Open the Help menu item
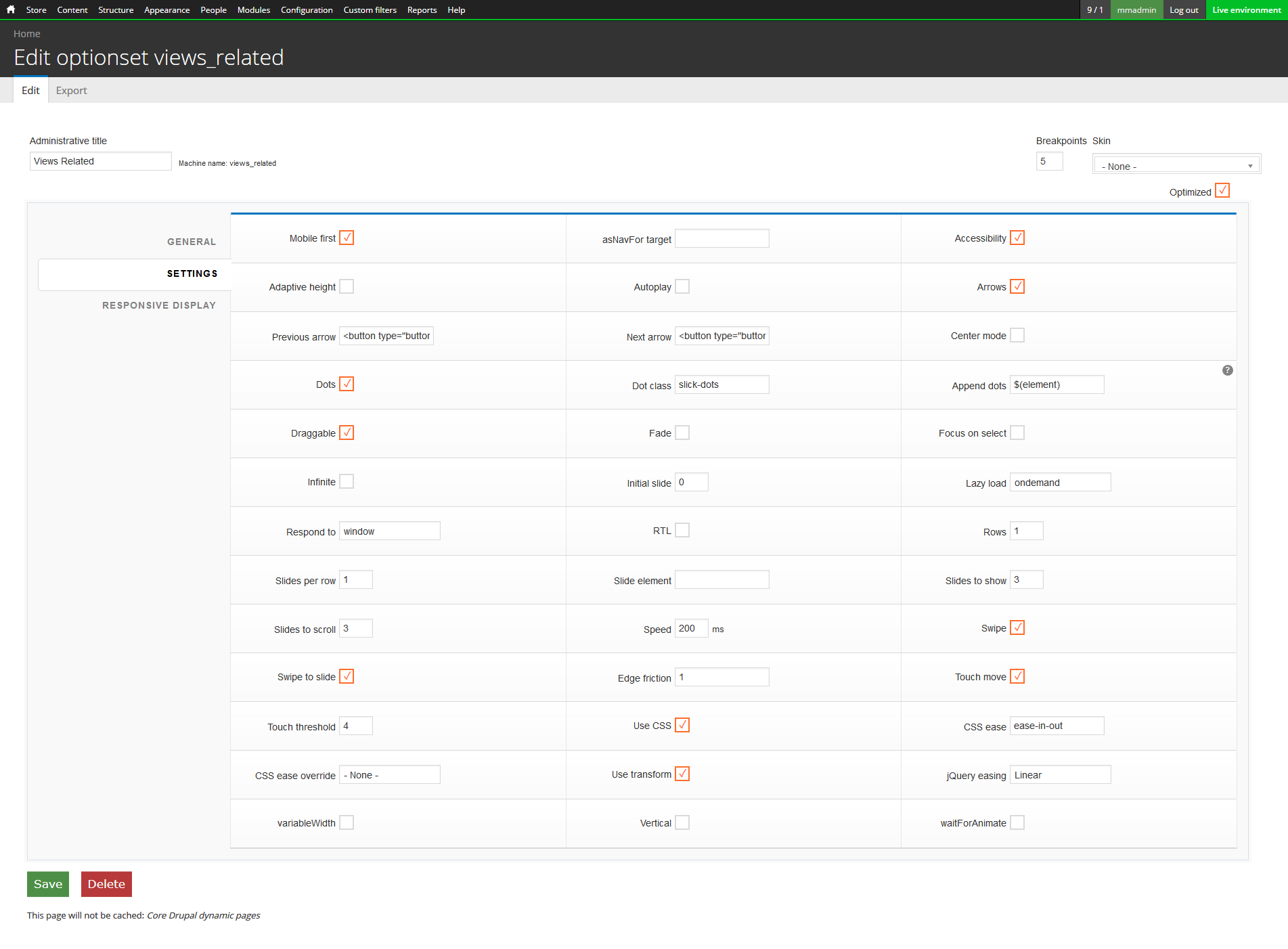Viewport: 1288px width, 949px height. [456, 9]
